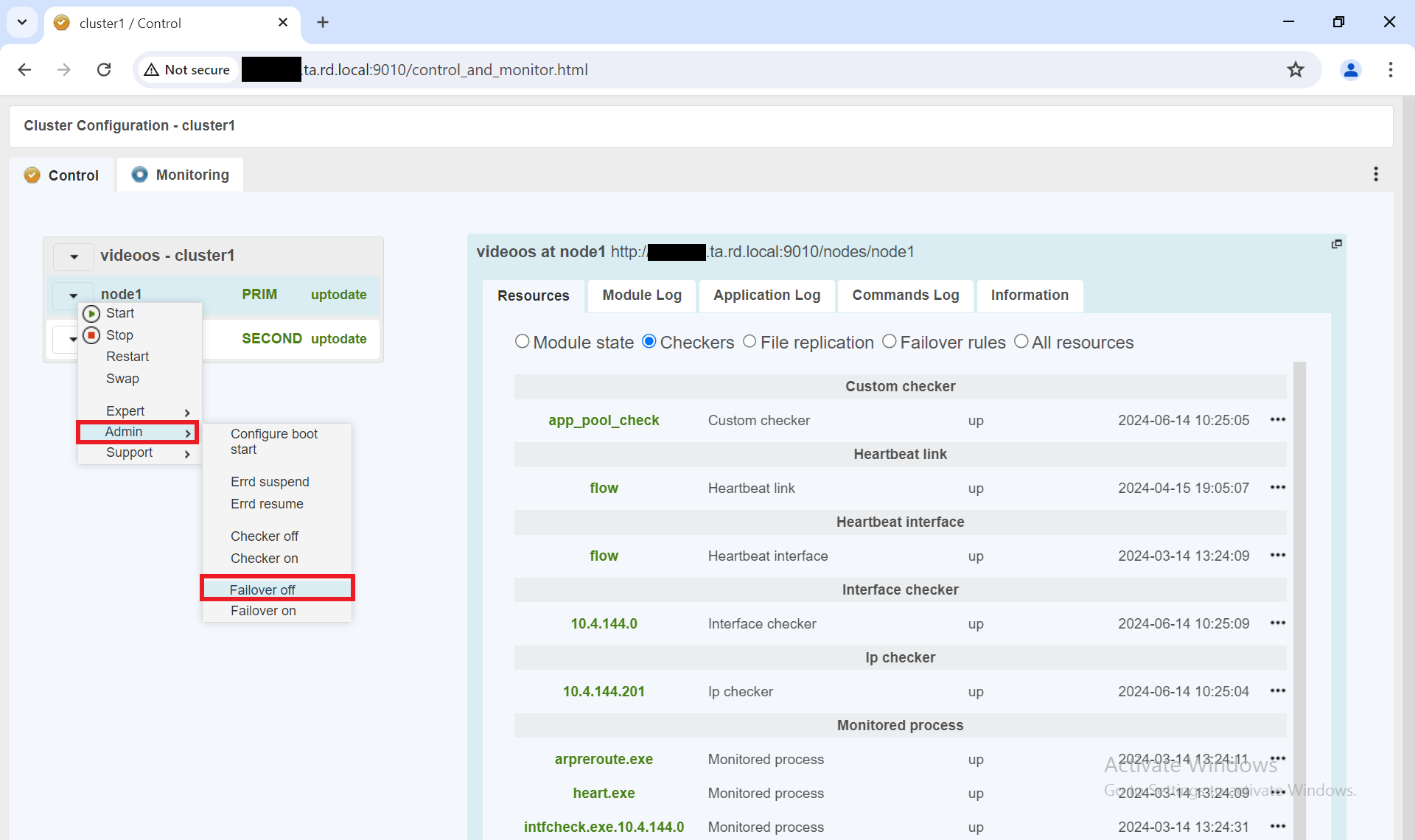Reload the page with the refresh icon
Screen dimensions: 1415x840
104,69
